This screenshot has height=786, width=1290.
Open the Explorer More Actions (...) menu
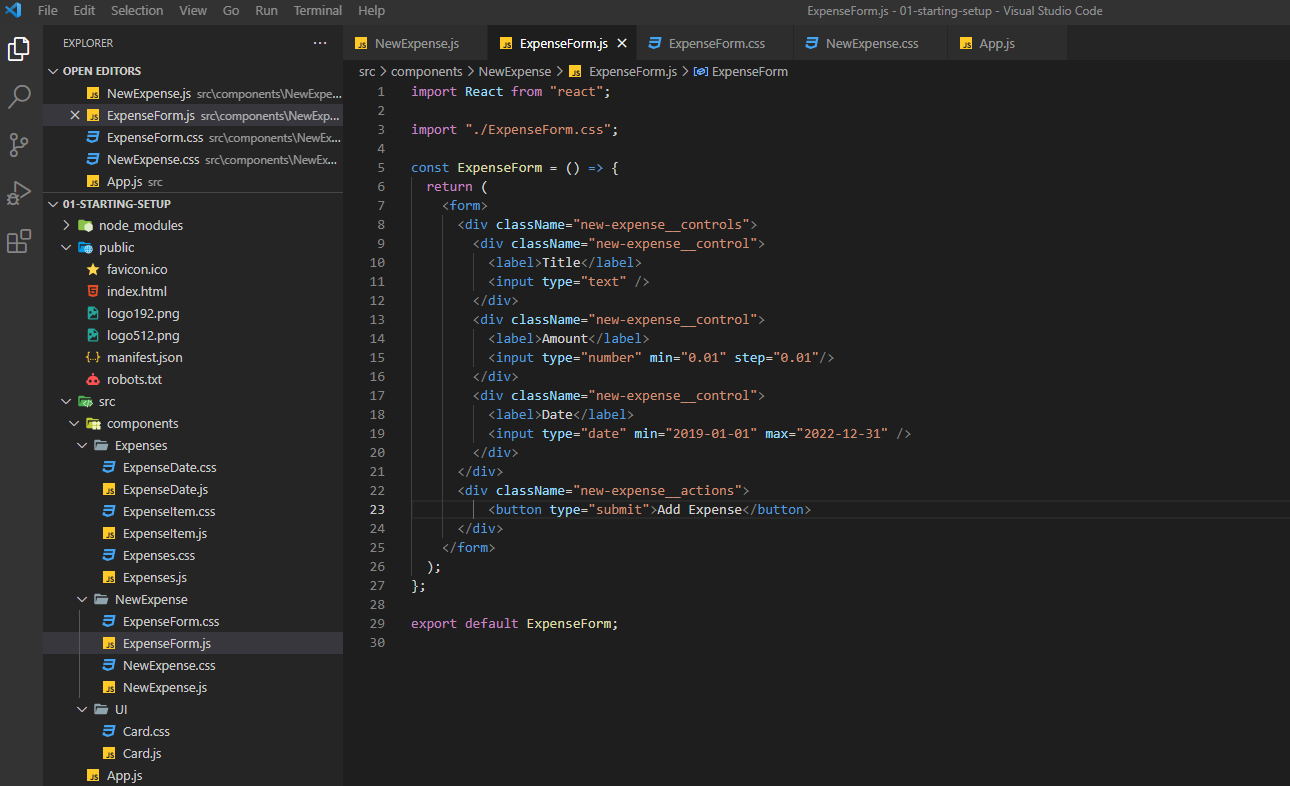click(320, 42)
